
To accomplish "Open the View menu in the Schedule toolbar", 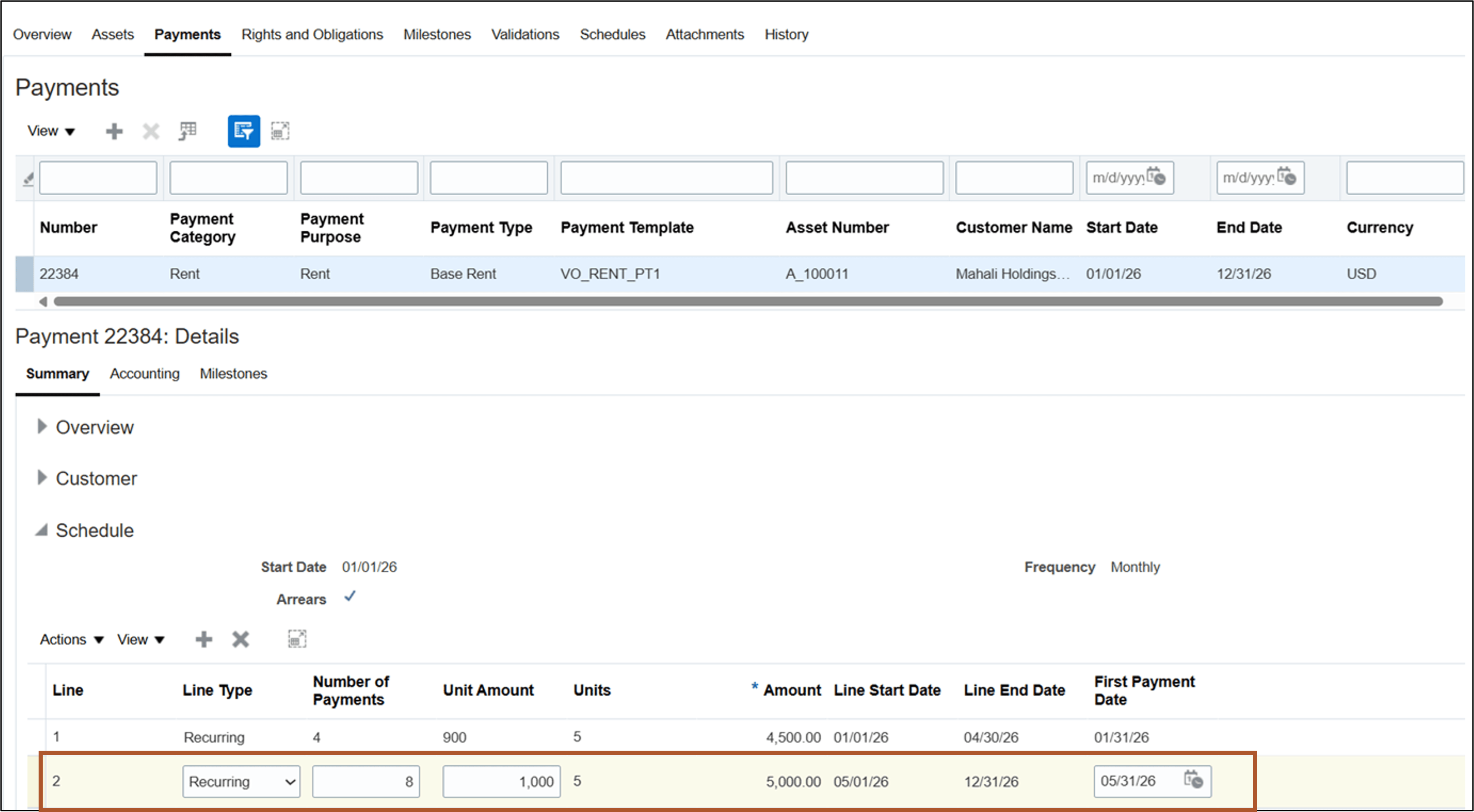I will [141, 639].
